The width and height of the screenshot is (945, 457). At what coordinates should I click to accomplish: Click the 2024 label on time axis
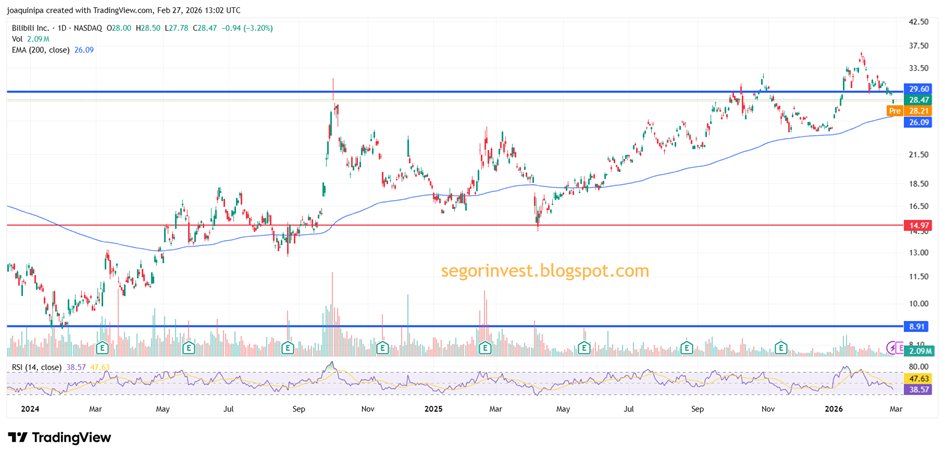tap(28, 409)
